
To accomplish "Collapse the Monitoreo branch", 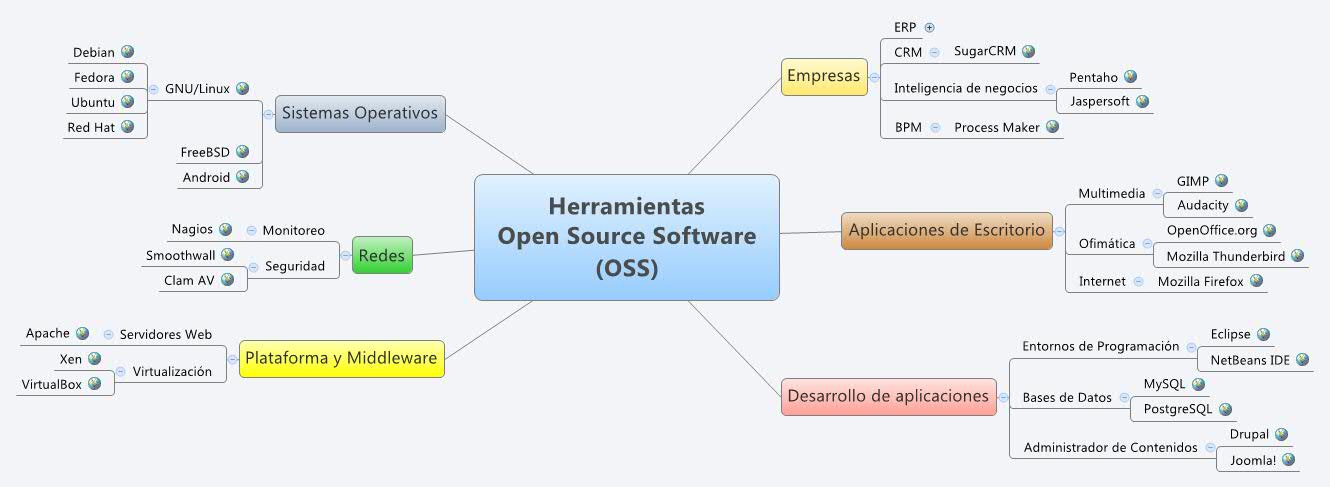I will 251,230.
